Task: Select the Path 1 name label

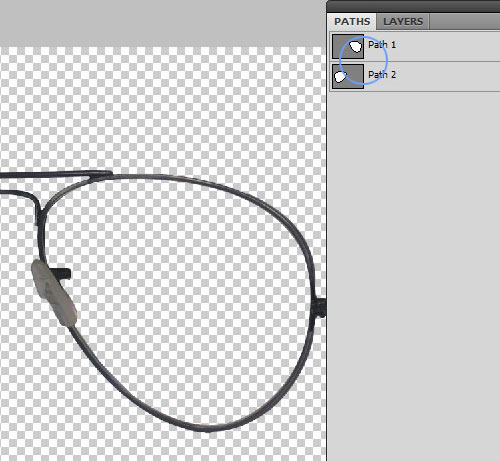Action: coord(382,45)
